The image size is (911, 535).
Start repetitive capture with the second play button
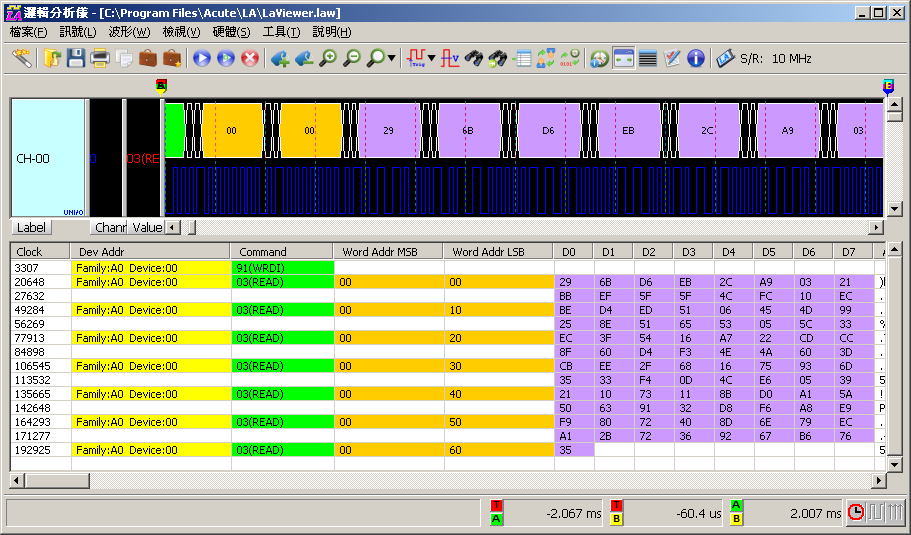225,58
